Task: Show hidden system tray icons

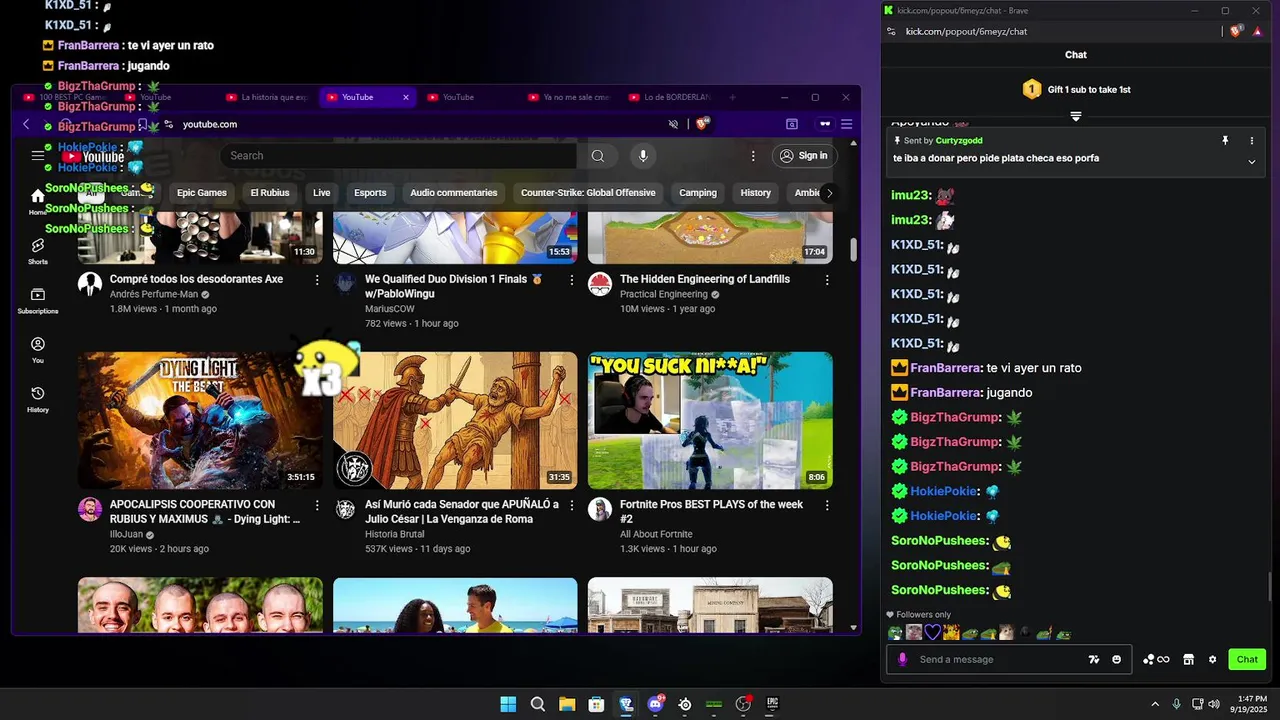Action: point(1155,704)
